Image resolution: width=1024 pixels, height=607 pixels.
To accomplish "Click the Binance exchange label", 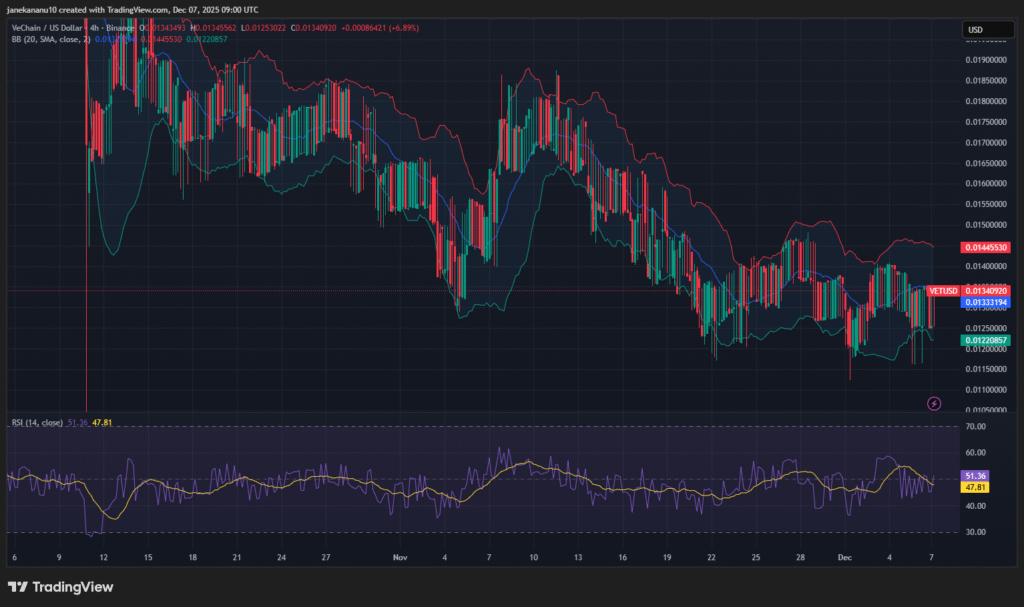I will 118,28.
